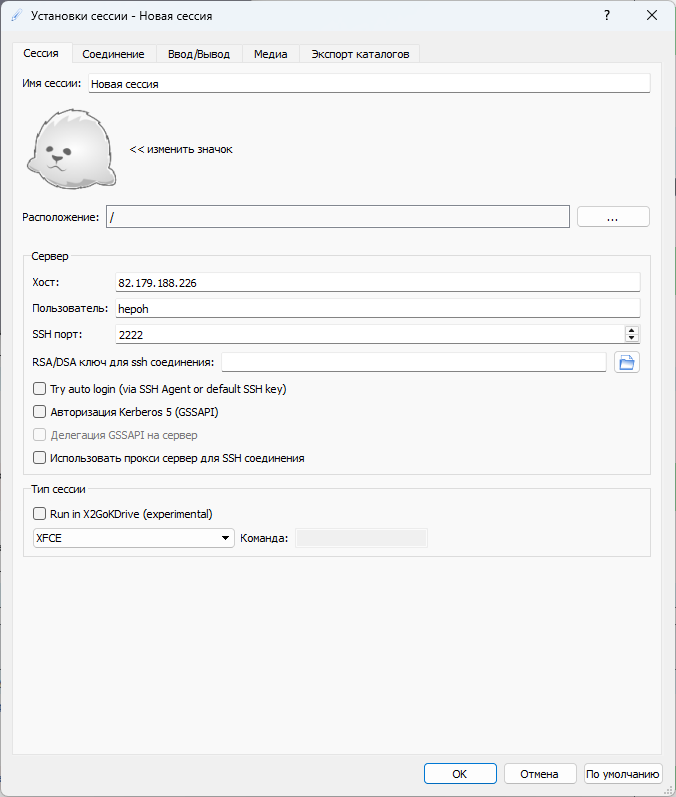Decrease SSH port with down arrow

click(631, 339)
